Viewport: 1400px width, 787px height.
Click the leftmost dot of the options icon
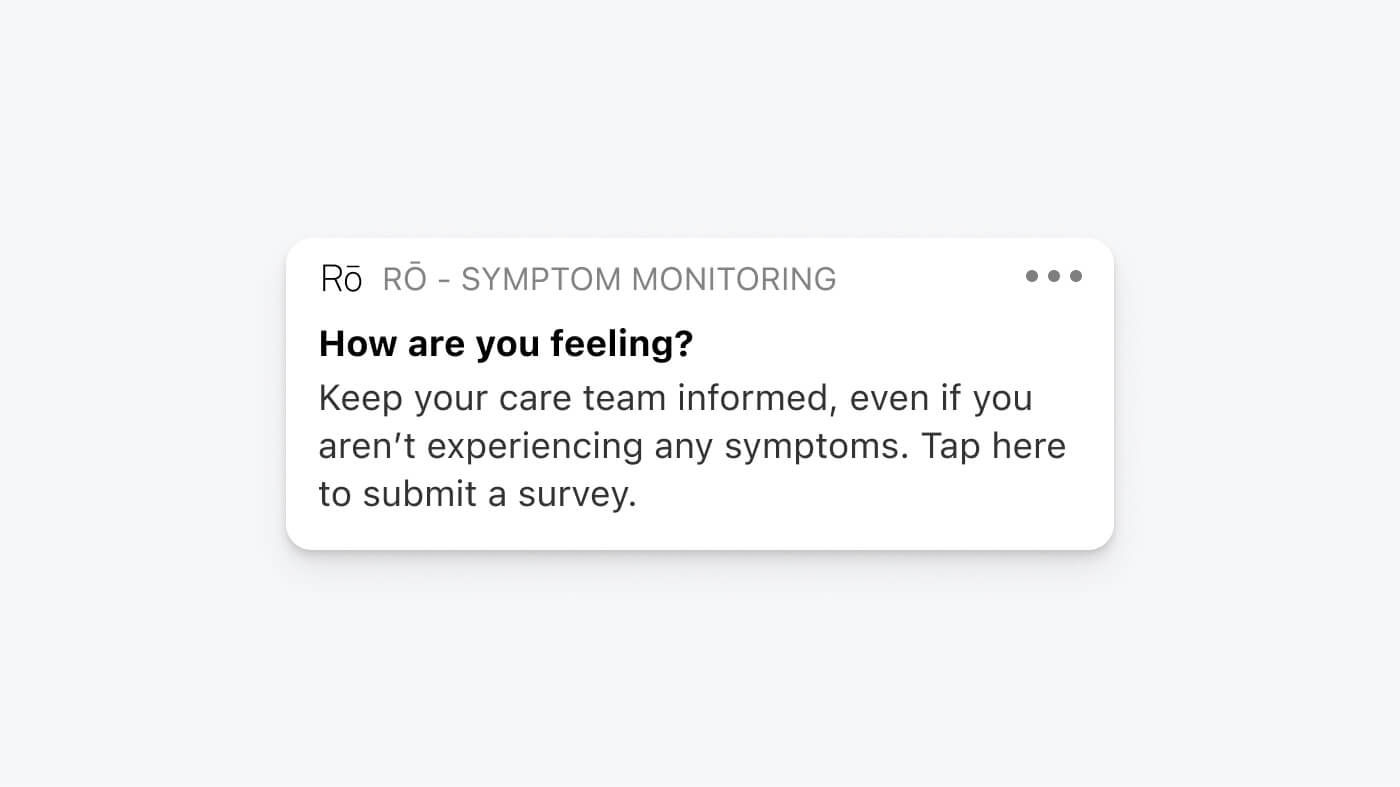pyautogui.click(x=1032, y=276)
